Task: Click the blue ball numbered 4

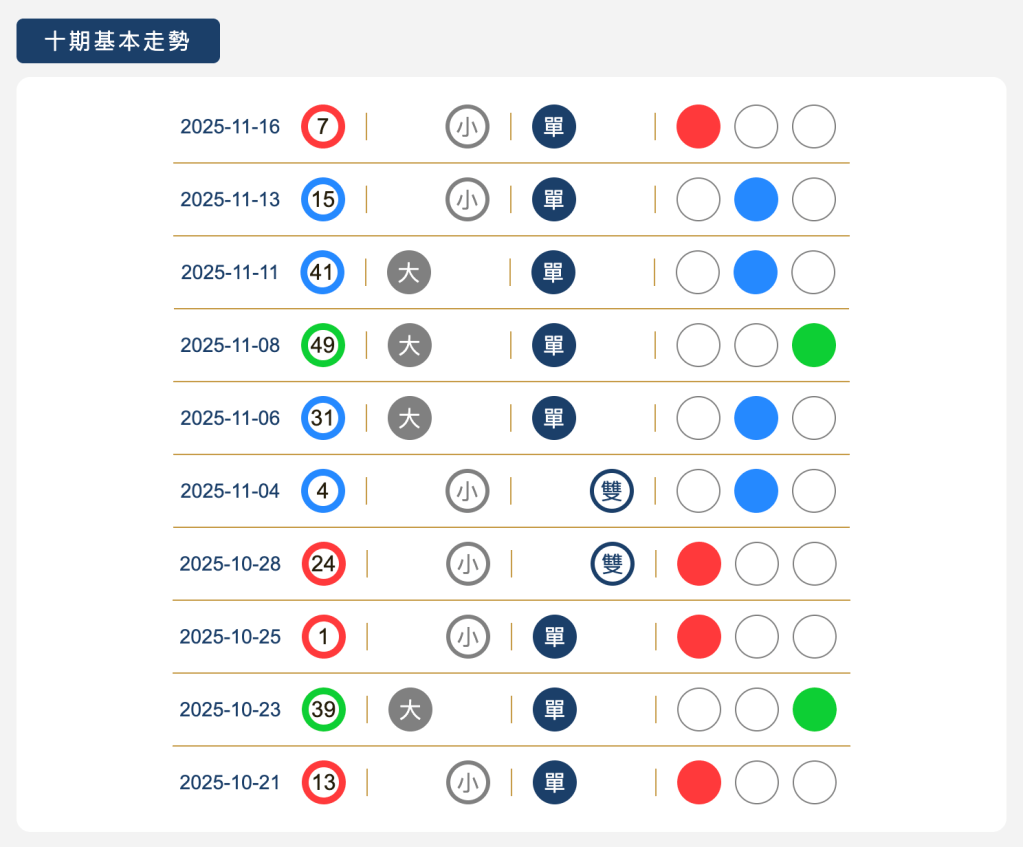Action: 322,491
